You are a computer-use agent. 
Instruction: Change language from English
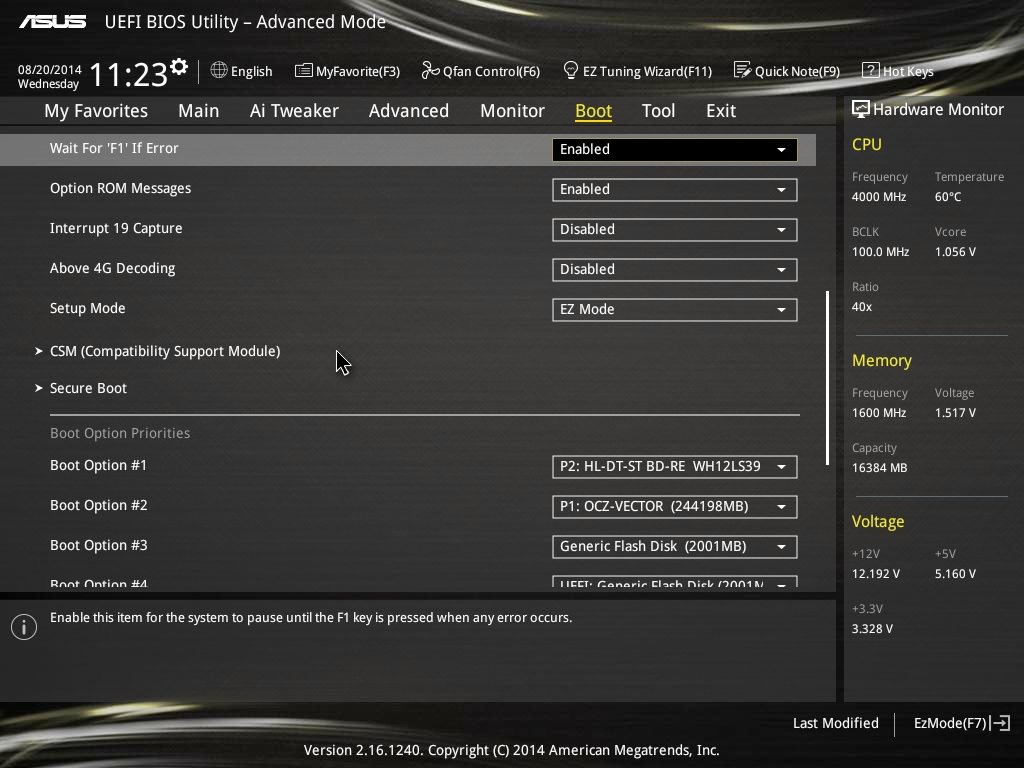(x=242, y=71)
